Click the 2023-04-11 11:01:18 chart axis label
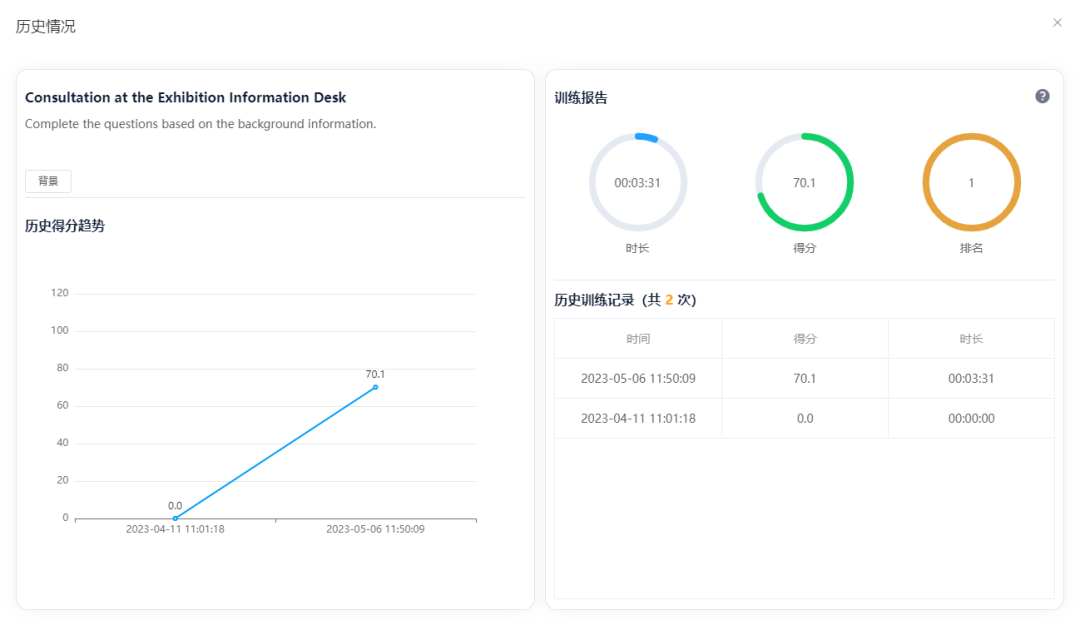 175,529
